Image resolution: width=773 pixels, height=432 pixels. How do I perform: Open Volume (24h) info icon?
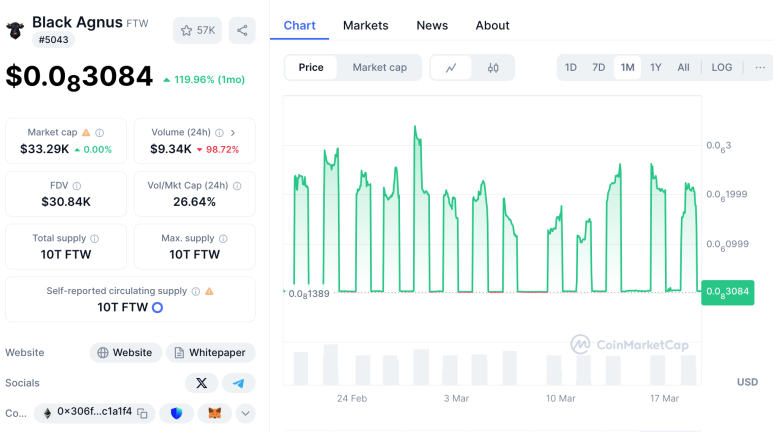(219, 133)
